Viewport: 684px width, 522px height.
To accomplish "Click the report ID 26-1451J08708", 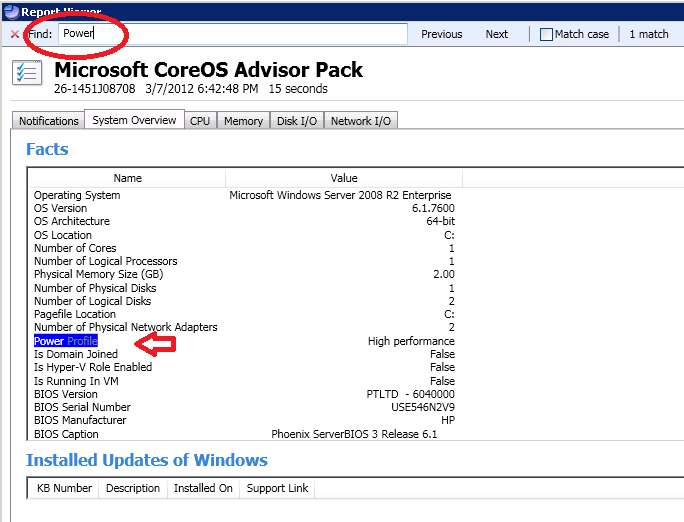I will tap(95, 89).
